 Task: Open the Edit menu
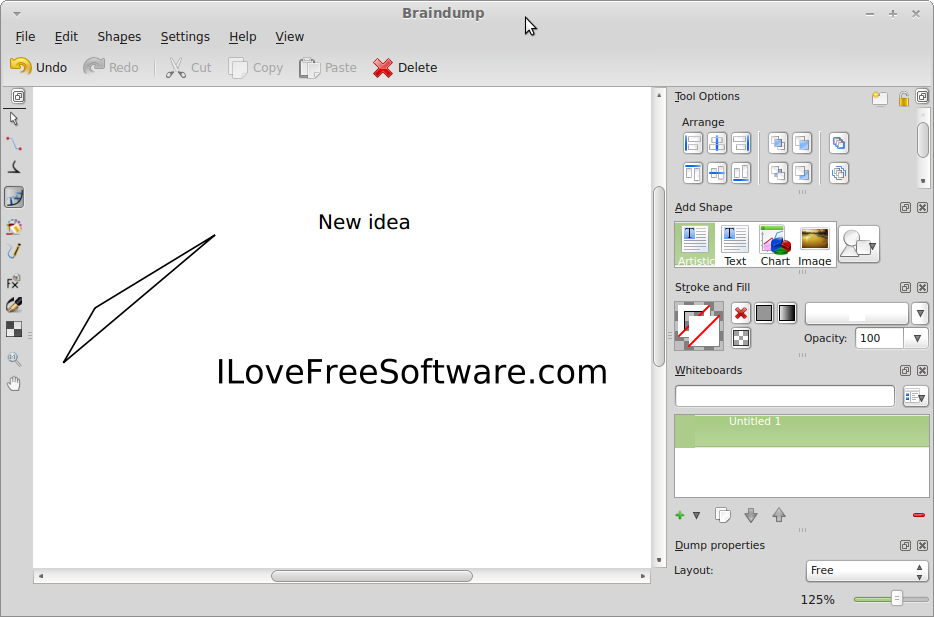[x=66, y=37]
